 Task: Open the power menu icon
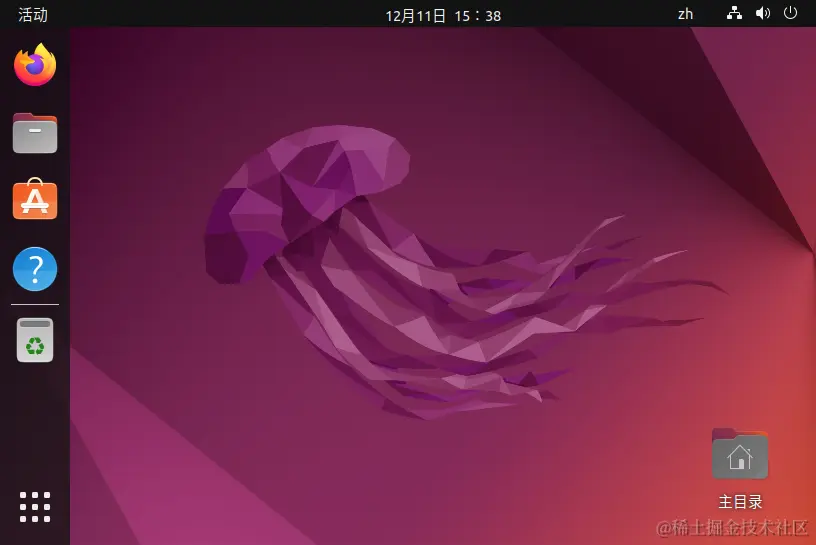click(x=790, y=12)
